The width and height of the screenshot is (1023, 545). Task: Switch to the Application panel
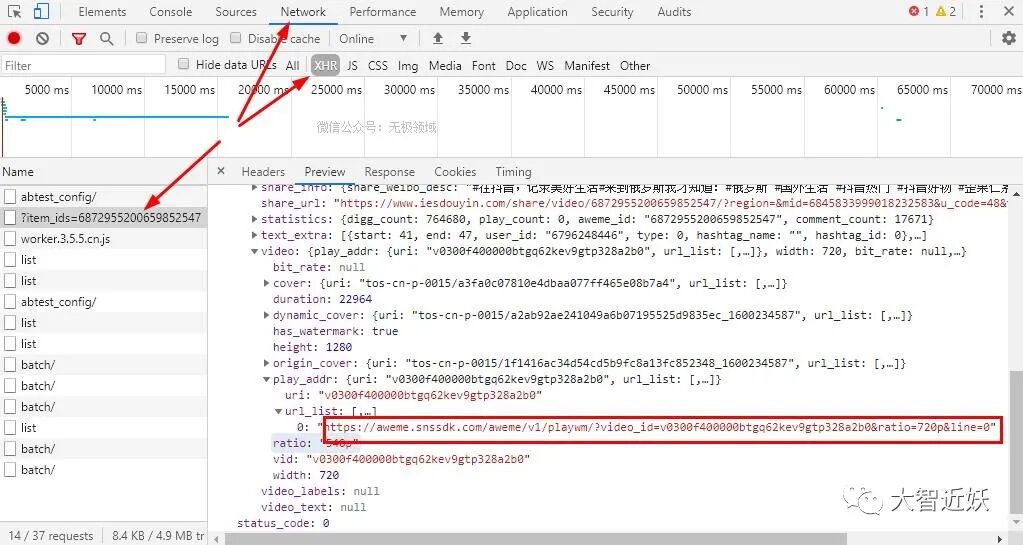click(x=538, y=12)
